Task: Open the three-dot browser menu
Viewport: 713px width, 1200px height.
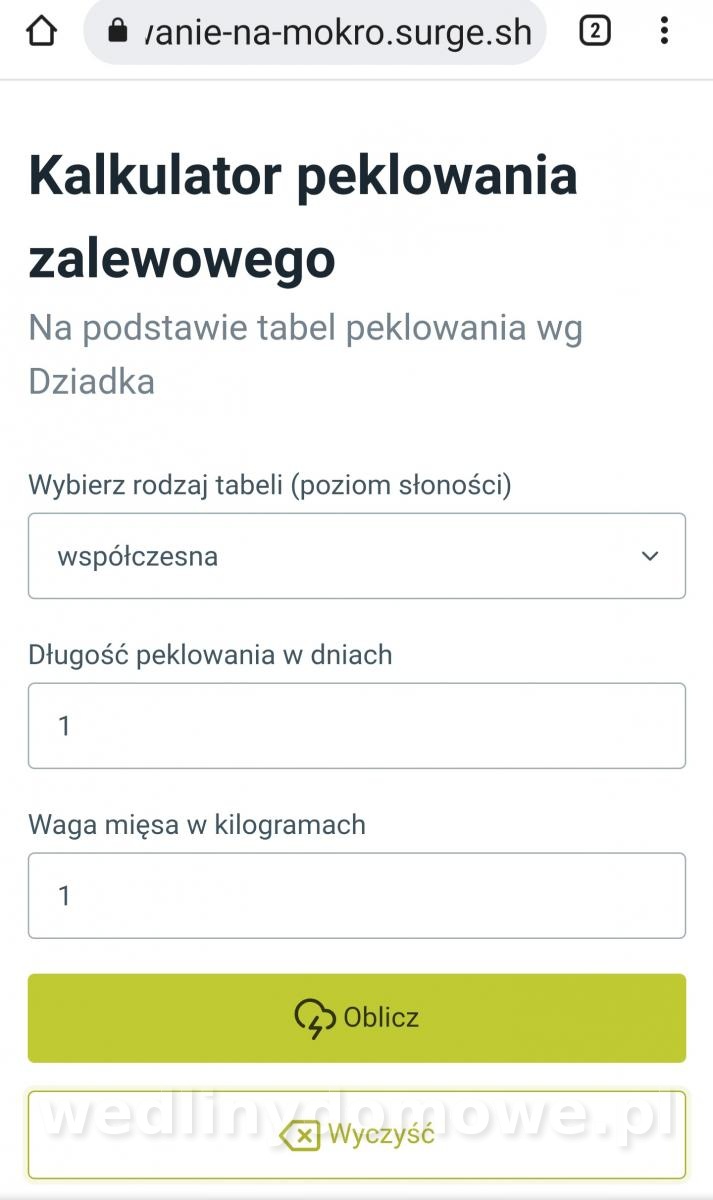Action: [664, 32]
